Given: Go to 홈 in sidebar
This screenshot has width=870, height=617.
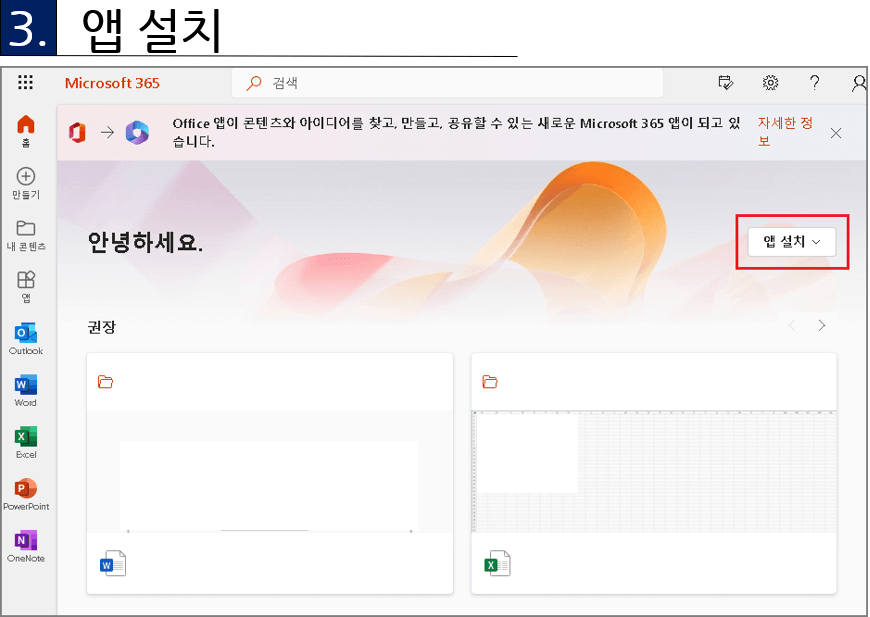Looking at the screenshot, I should [26, 131].
